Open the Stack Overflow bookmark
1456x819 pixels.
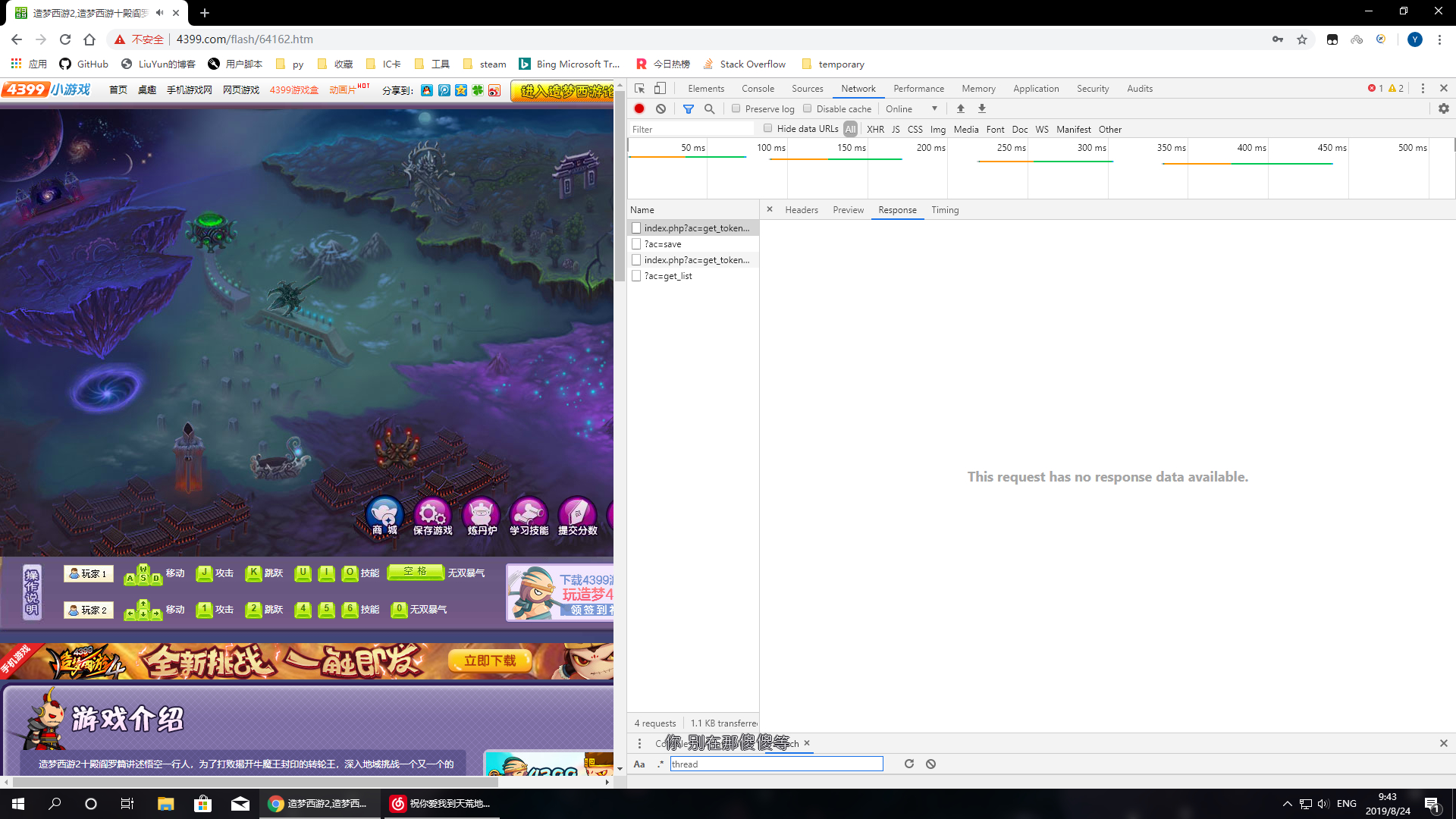[x=745, y=64]
